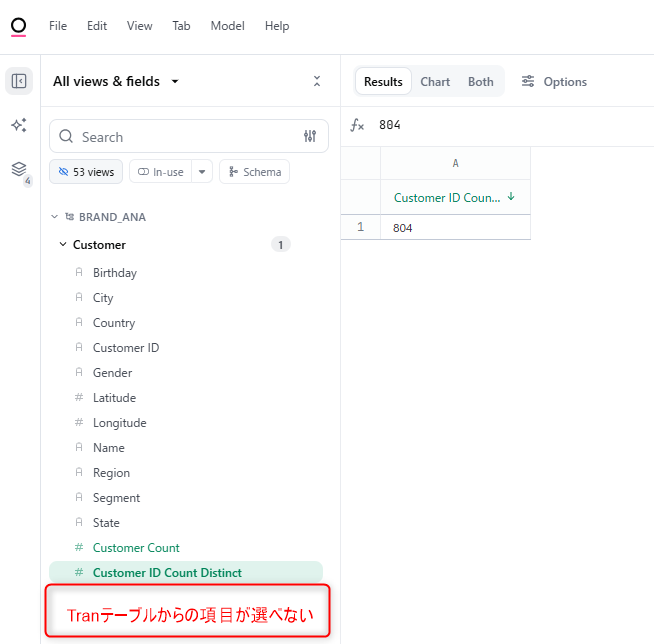Screen dimensions: 654x644
Task: Click the measure icon beside Customer Count
Action: coord(79,547)
